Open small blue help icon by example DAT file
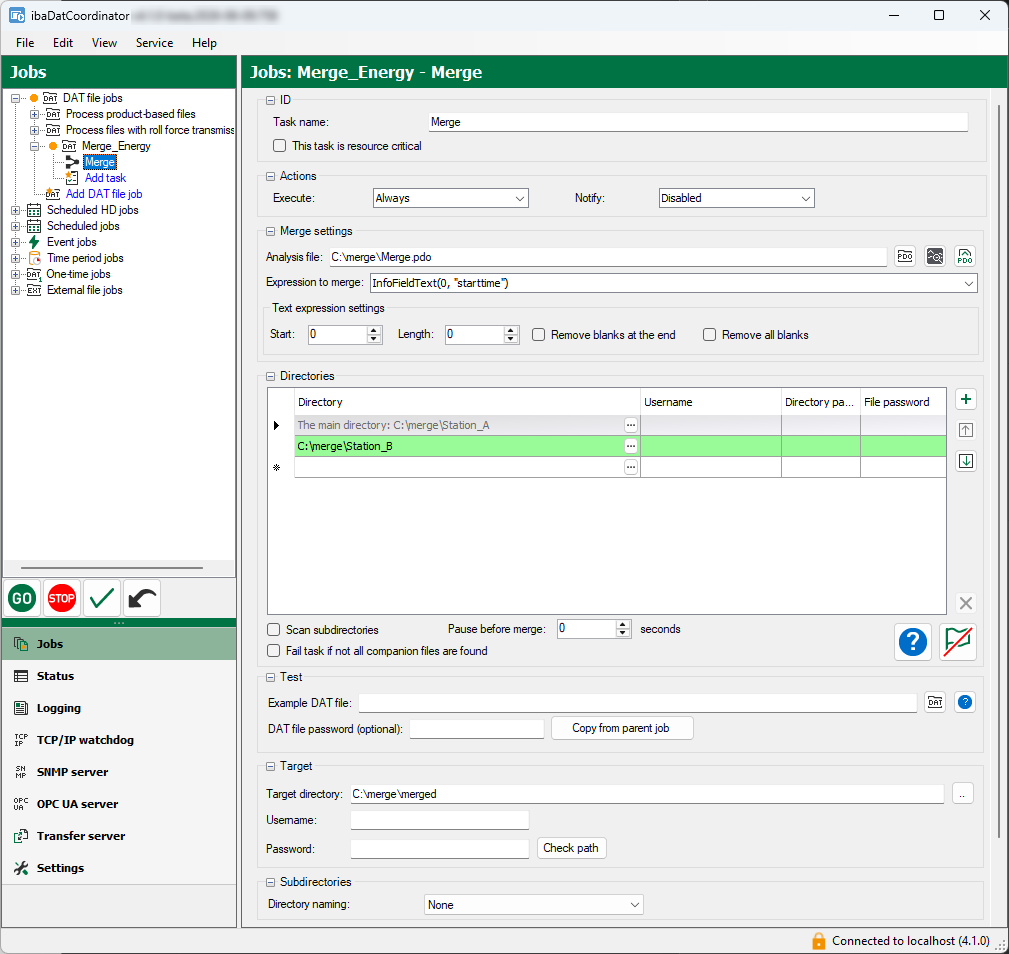Image resolution: width=1009 pixels, height=954 pixels. (x=965, y=702)
